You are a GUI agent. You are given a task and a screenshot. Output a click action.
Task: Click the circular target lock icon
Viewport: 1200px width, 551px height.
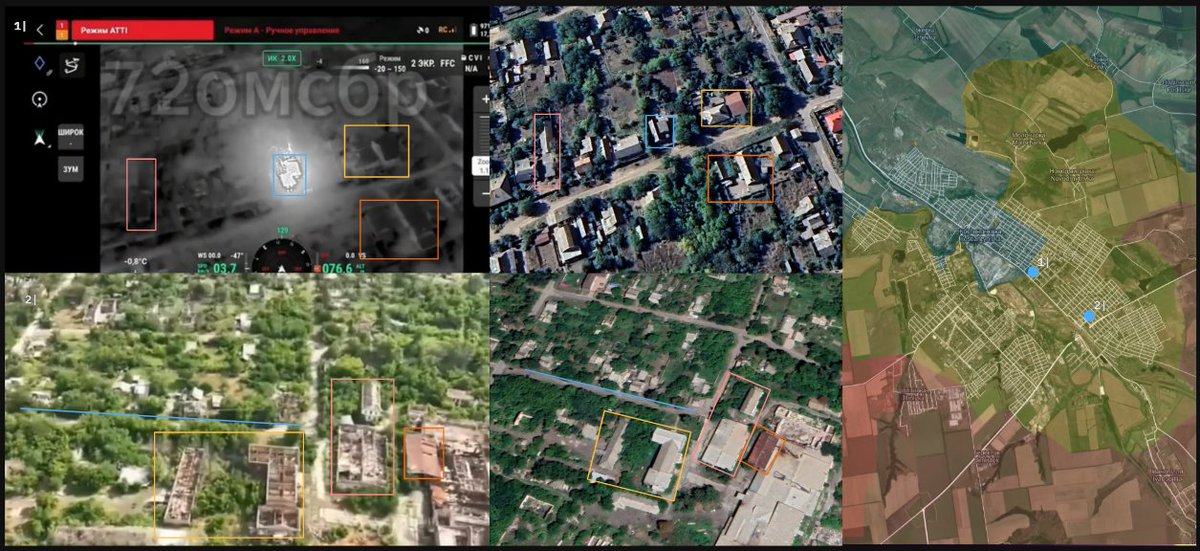tap(40, 99)
